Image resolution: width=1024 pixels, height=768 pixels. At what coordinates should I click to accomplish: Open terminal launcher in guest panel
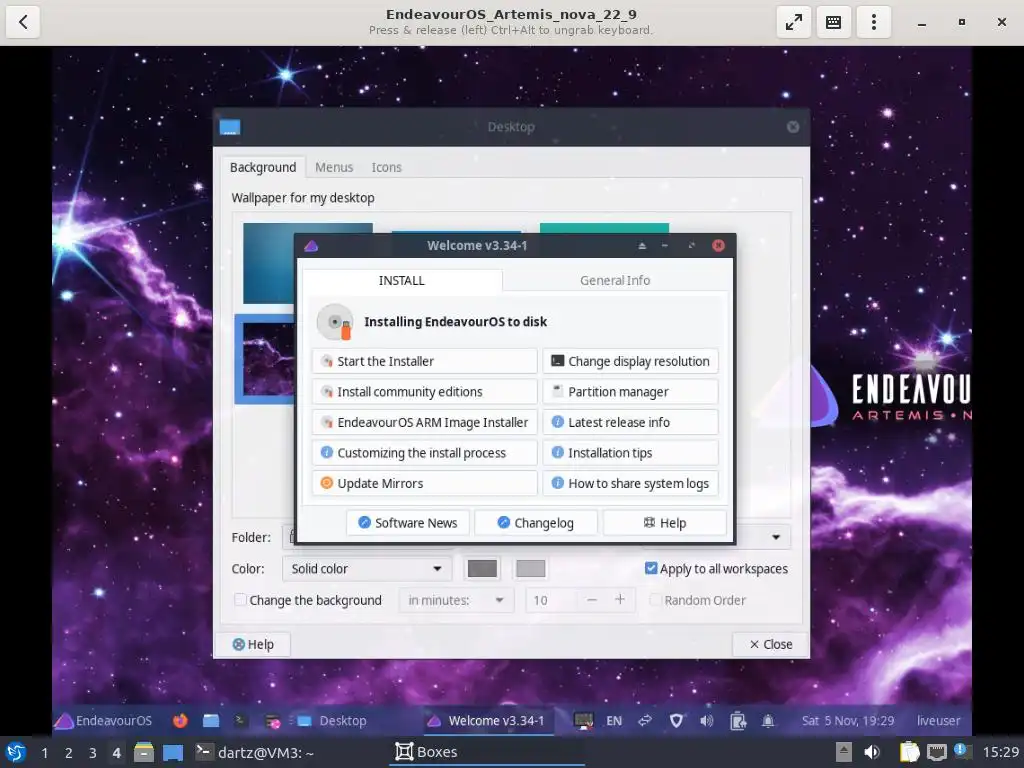(x=240, y=720)
